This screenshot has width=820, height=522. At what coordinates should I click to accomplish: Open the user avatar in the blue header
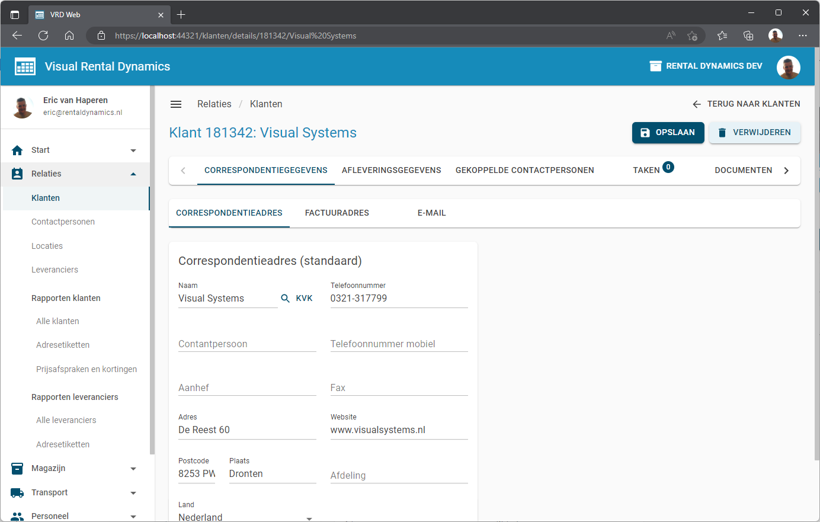point(788,67)
